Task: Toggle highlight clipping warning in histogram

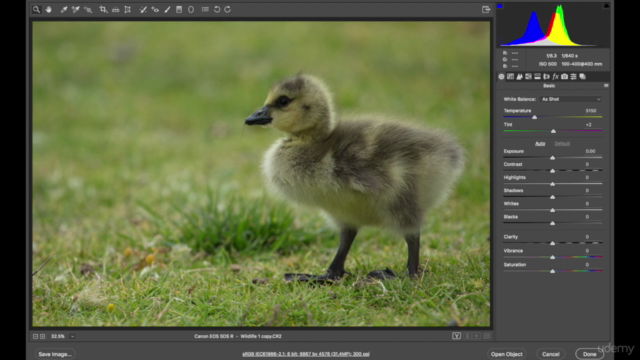Action: pyautogui.click(x=606, y=6)
